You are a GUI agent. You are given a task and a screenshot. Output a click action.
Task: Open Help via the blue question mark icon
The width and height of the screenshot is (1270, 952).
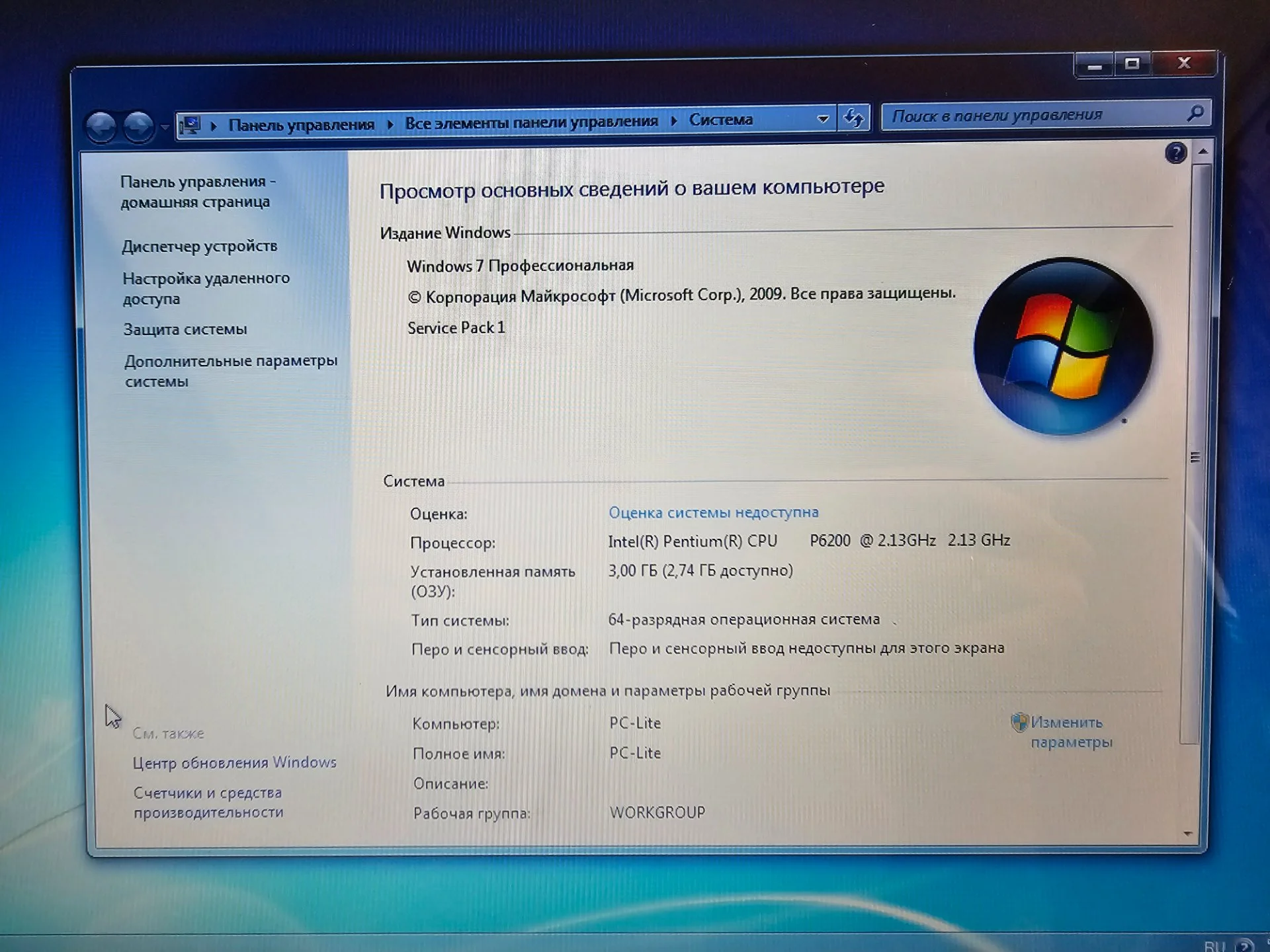point(1175,153)
